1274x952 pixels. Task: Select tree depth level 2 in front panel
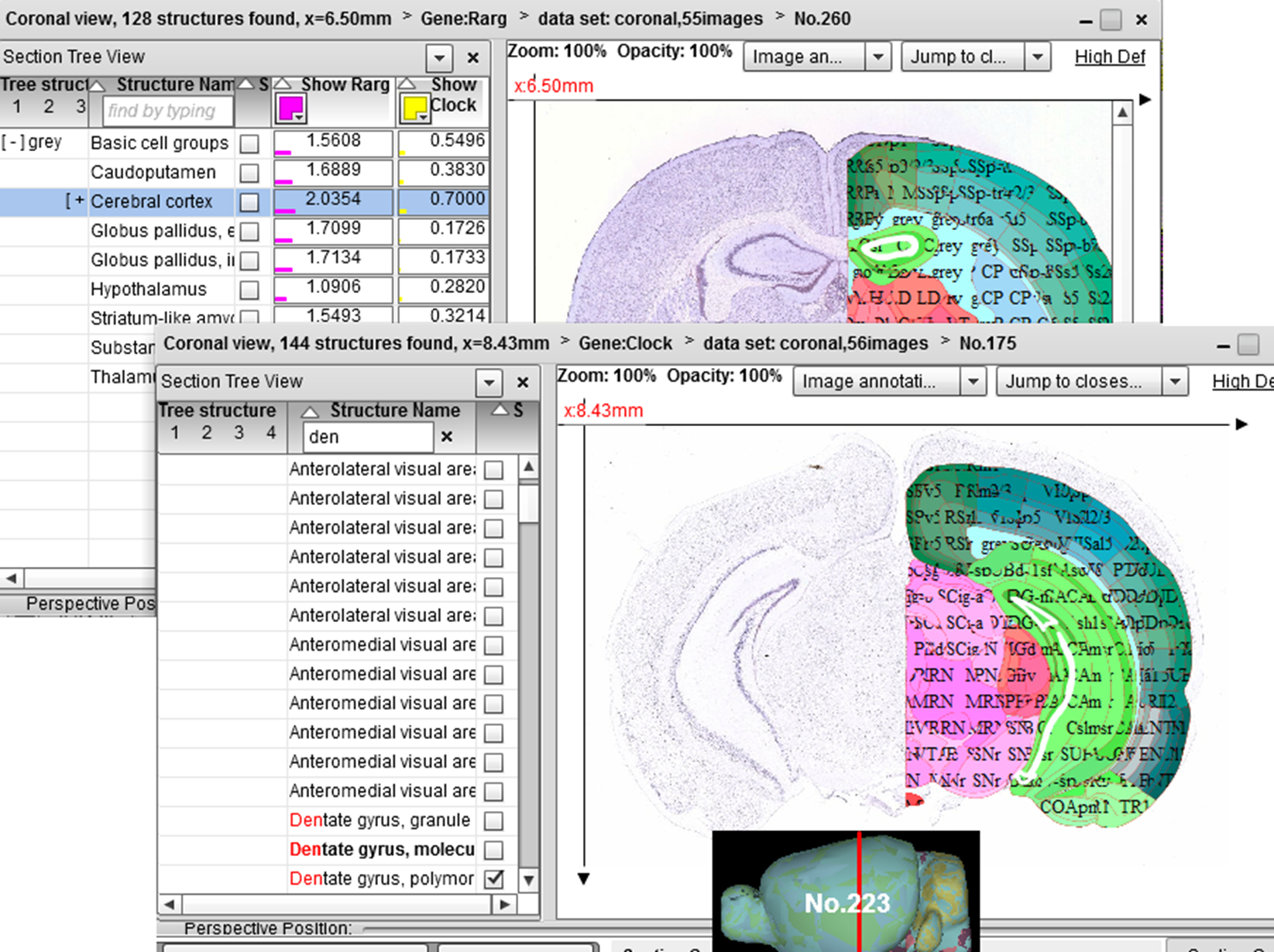(207, 433)
